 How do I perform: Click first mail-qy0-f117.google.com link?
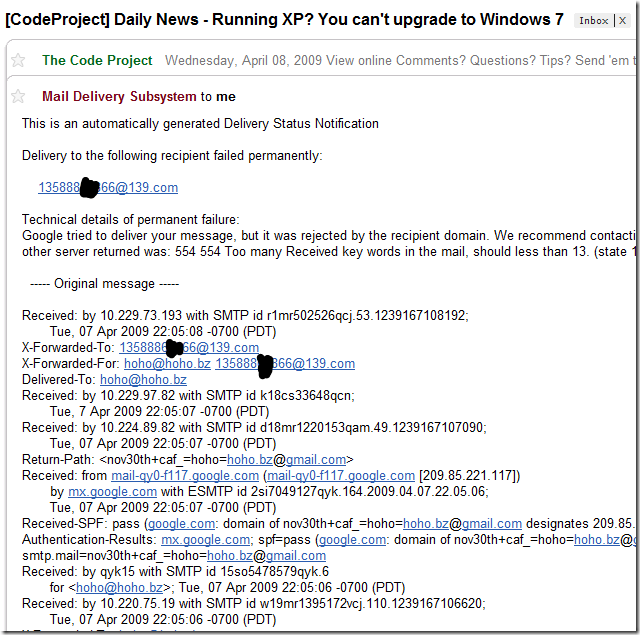185,475
